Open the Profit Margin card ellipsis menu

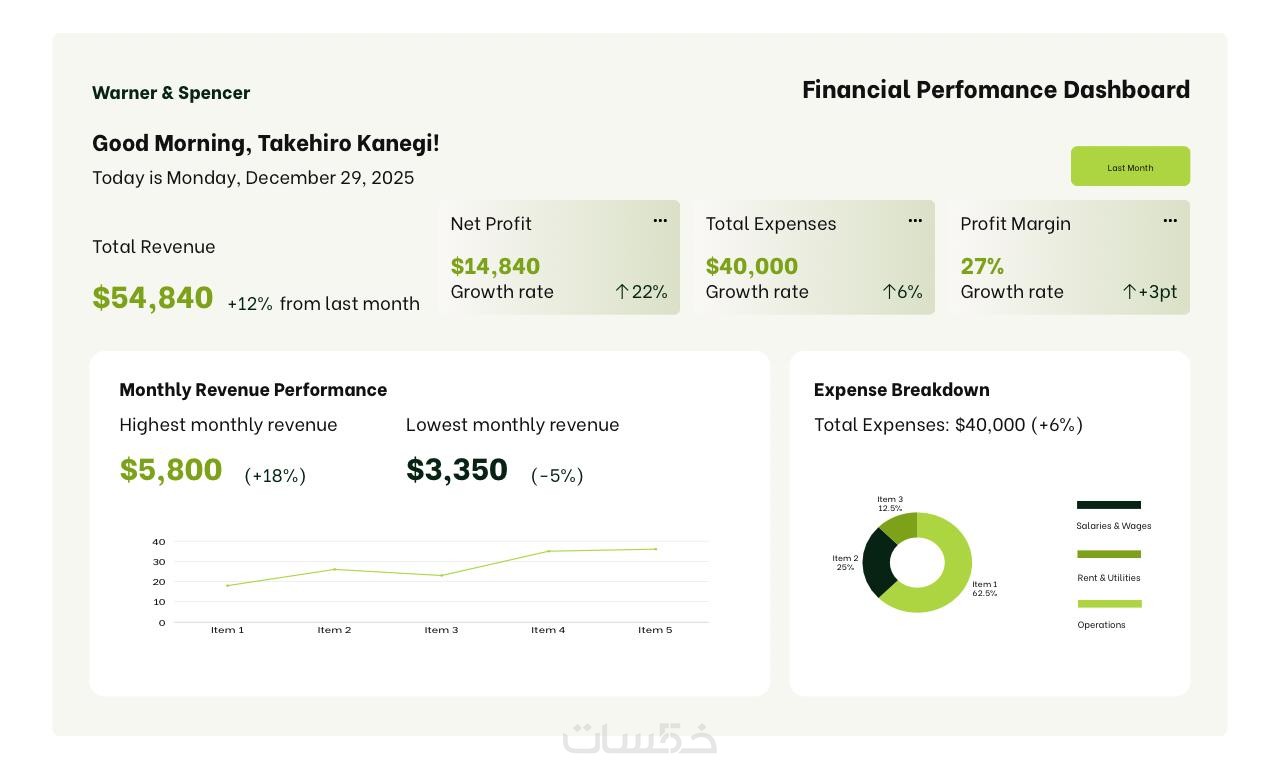1170,221
